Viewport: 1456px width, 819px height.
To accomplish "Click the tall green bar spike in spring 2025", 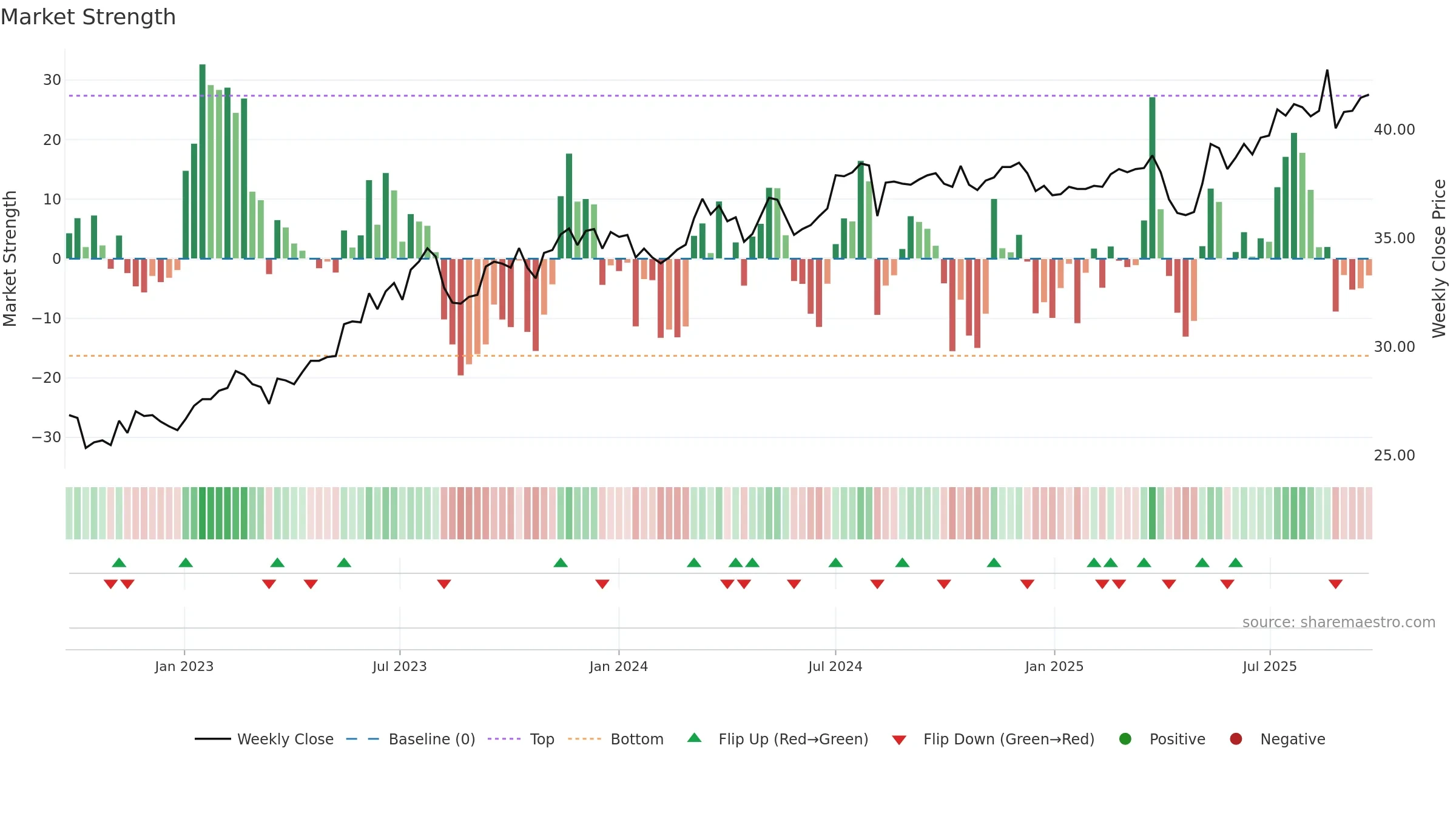I will pyautogui.click(x=1152, y=178).
